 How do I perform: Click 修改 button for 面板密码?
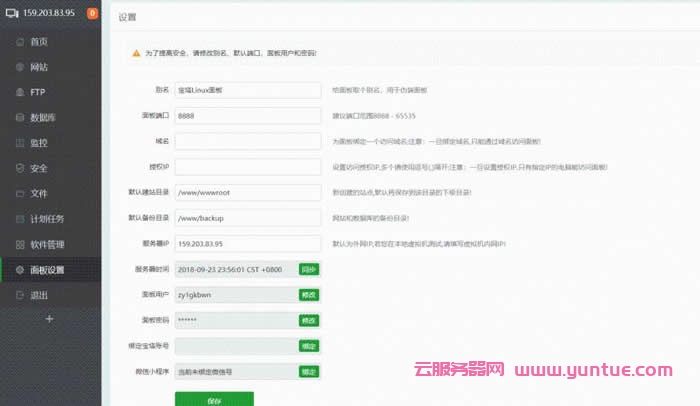click(x=309, y=320)
